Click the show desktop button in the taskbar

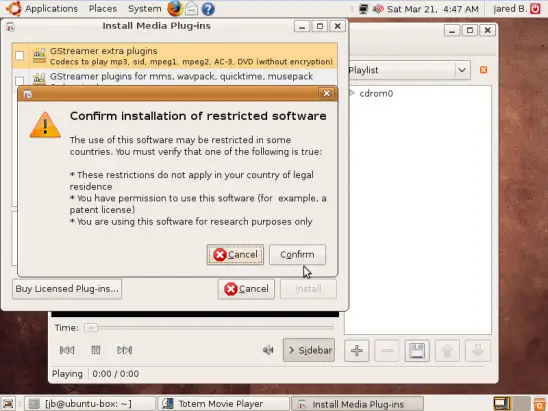pyautogui.click(x=8, y=404)
